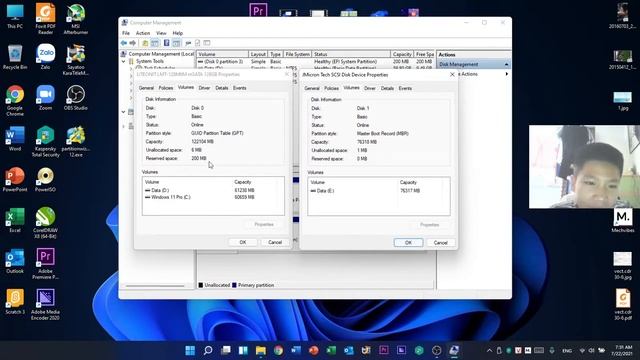Viewport: 640px width, 360px height.
Task: Open the View menu
Action: click(x=161, y=33)
